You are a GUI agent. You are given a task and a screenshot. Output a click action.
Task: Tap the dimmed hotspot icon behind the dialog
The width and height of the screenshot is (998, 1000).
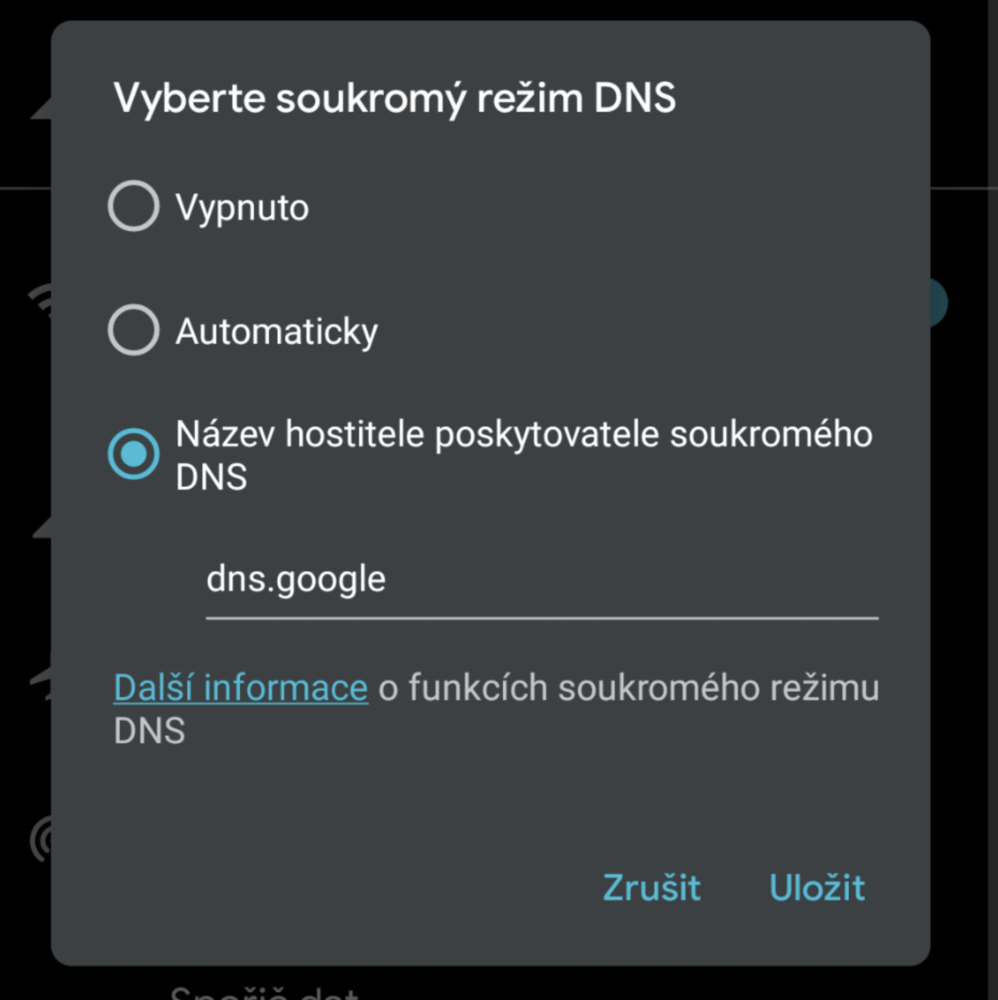pyautogui.click(x=40, y=842)
